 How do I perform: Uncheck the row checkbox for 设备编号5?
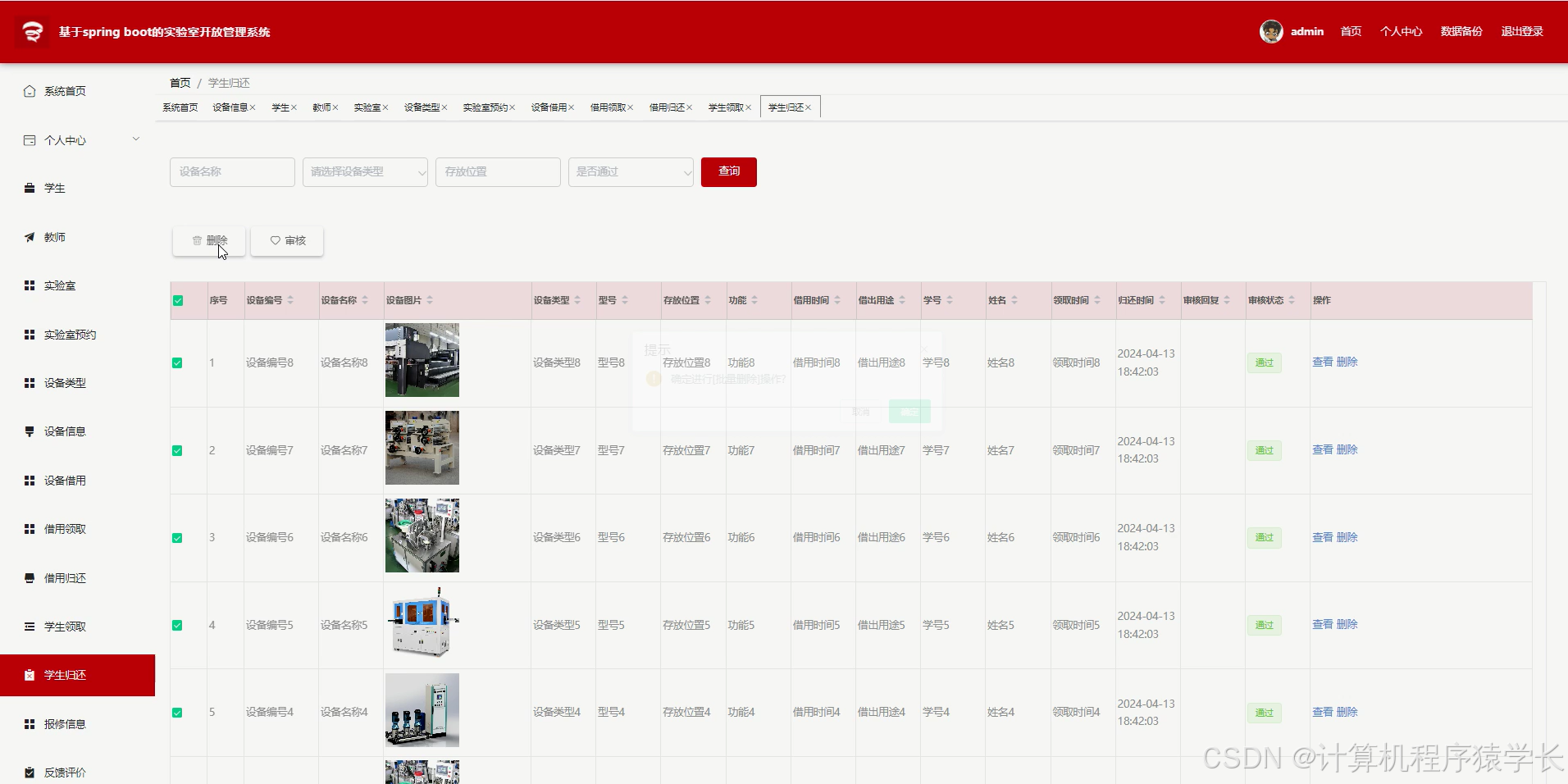pyautogui.click(x=177, y=626)
